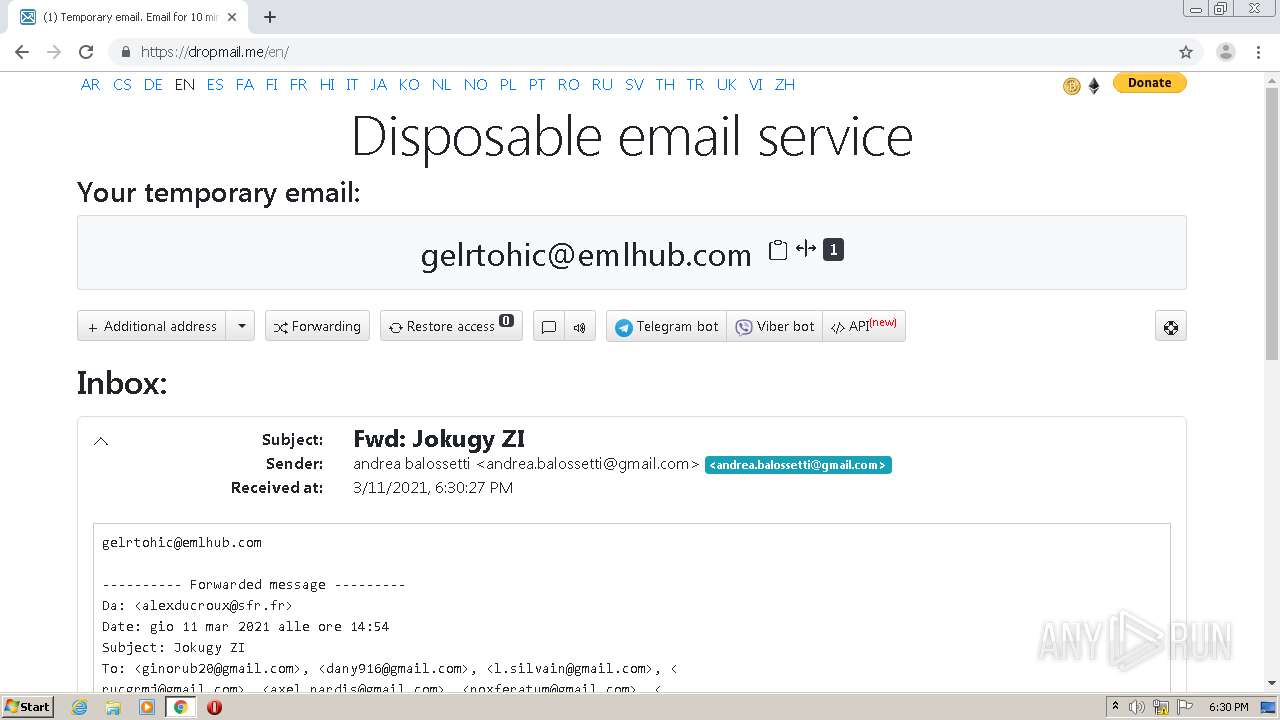Open Forwarding settings
Image resolution: width=1280 pixels, height=720 pixels.
tap(317, 326)
